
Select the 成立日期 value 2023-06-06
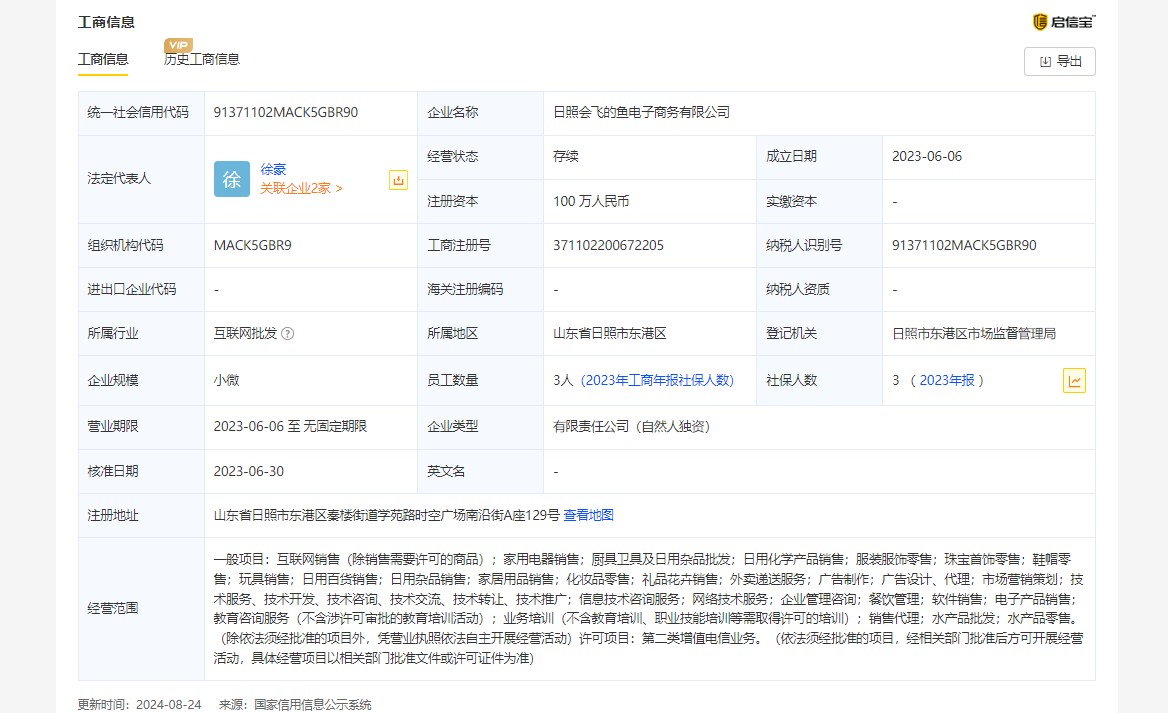tap(927, 156)
